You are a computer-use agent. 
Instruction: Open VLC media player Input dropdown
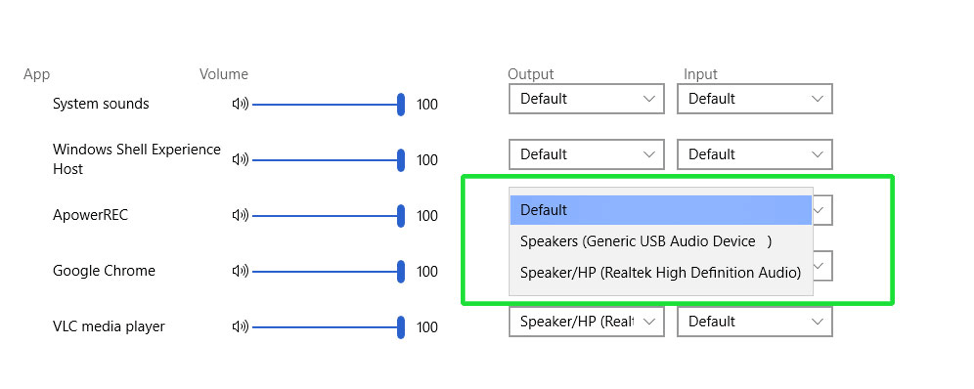point(755,321)
